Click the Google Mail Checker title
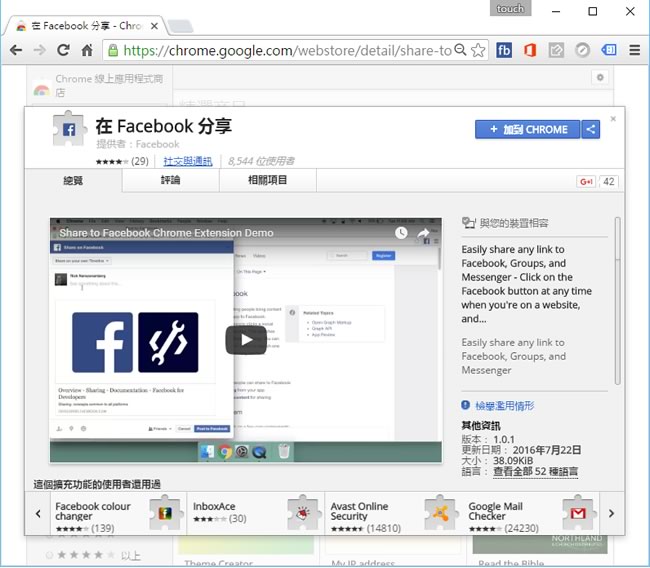This screenshot has width=650, height=568. (495, 511)
